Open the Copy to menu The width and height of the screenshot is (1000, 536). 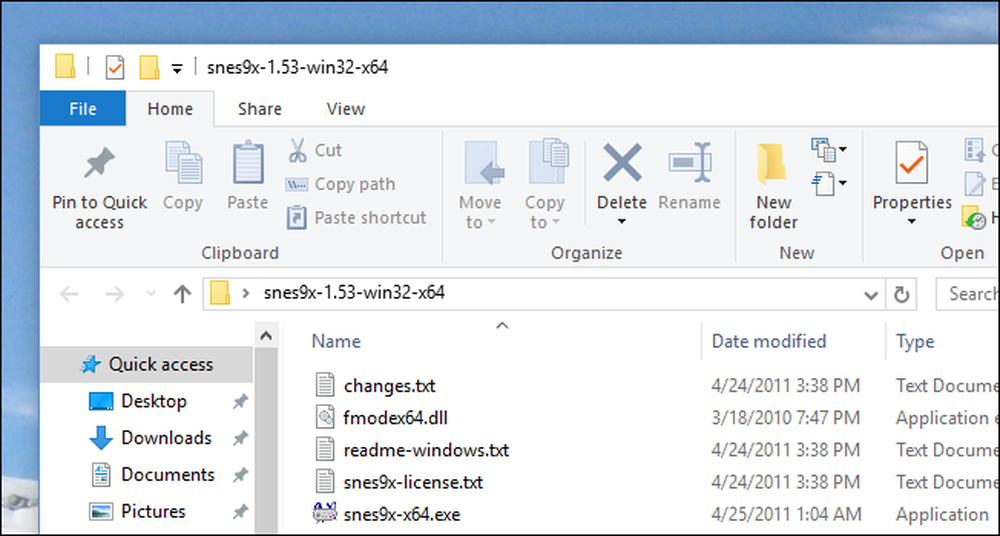(x=545, y=186)
